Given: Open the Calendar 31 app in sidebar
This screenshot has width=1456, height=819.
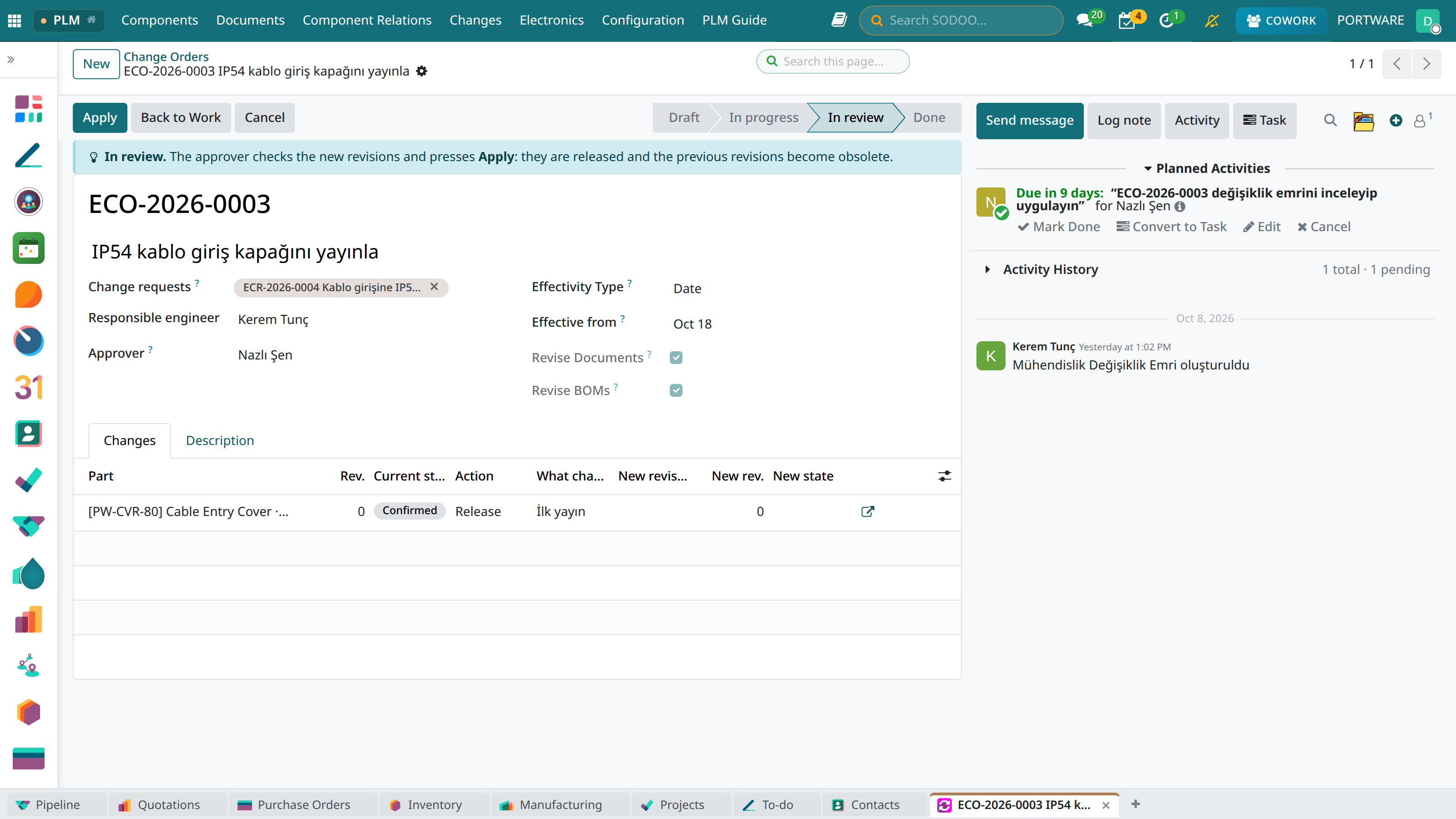Looking at the screenshot, I should [x=28, y=387].
